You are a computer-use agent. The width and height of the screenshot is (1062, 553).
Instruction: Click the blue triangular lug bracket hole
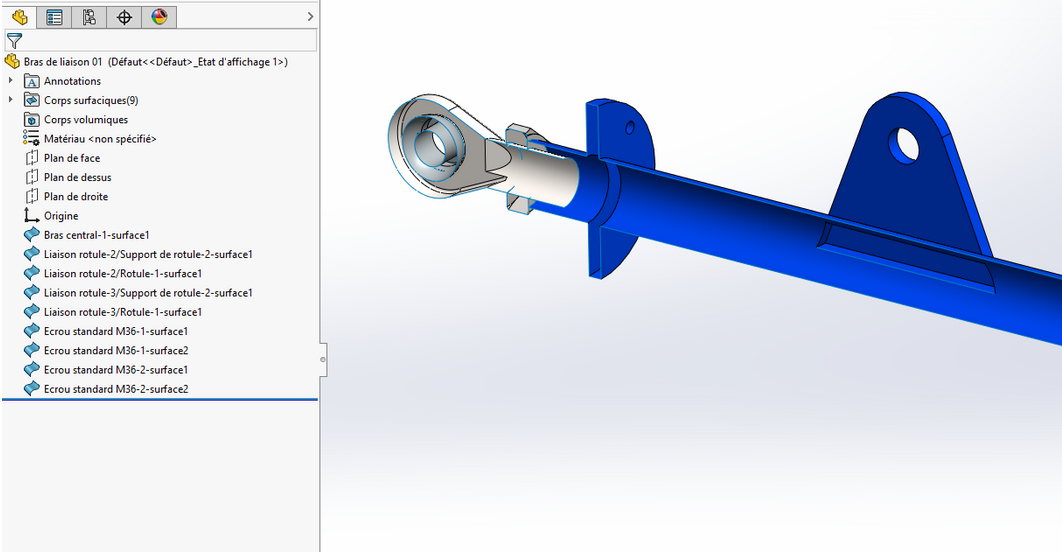pyautogui.click(x=904, y=145)
